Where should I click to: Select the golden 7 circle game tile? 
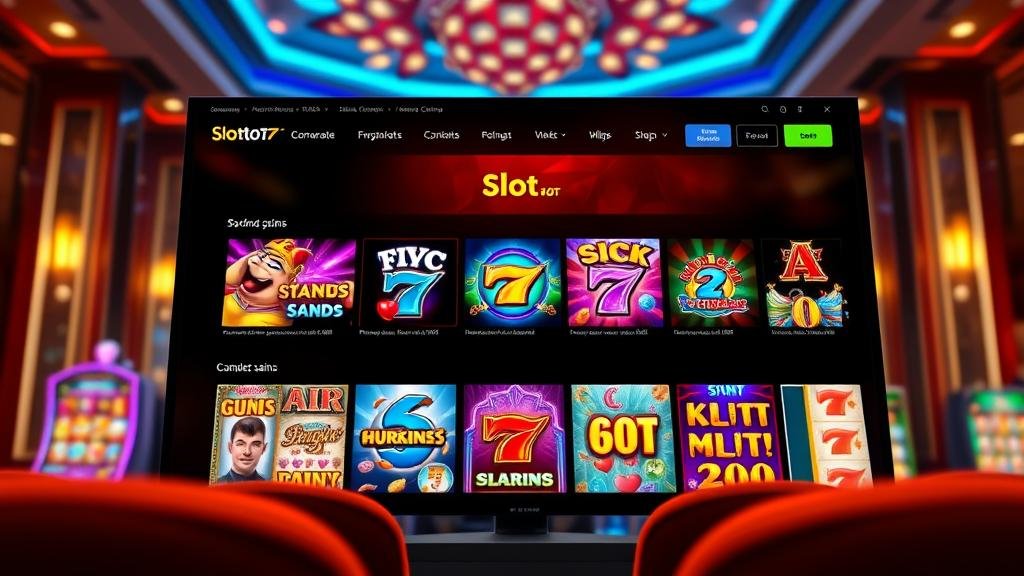pos(513,282)
